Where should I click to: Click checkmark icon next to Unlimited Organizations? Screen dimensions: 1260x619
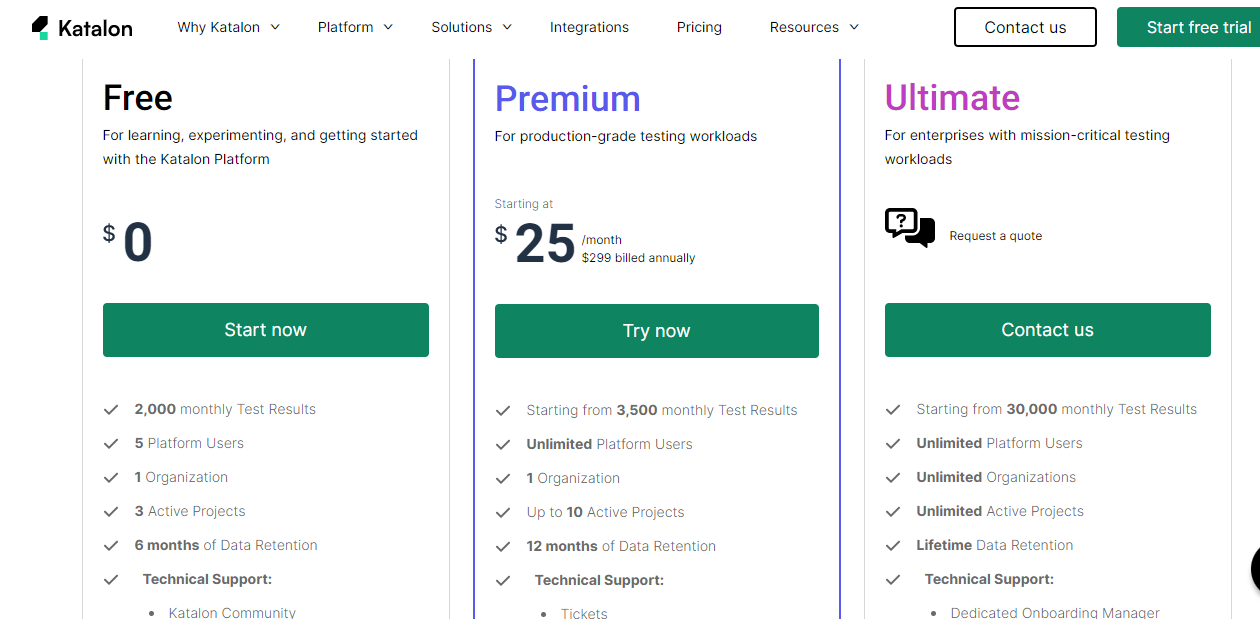(x=893, y=478)
